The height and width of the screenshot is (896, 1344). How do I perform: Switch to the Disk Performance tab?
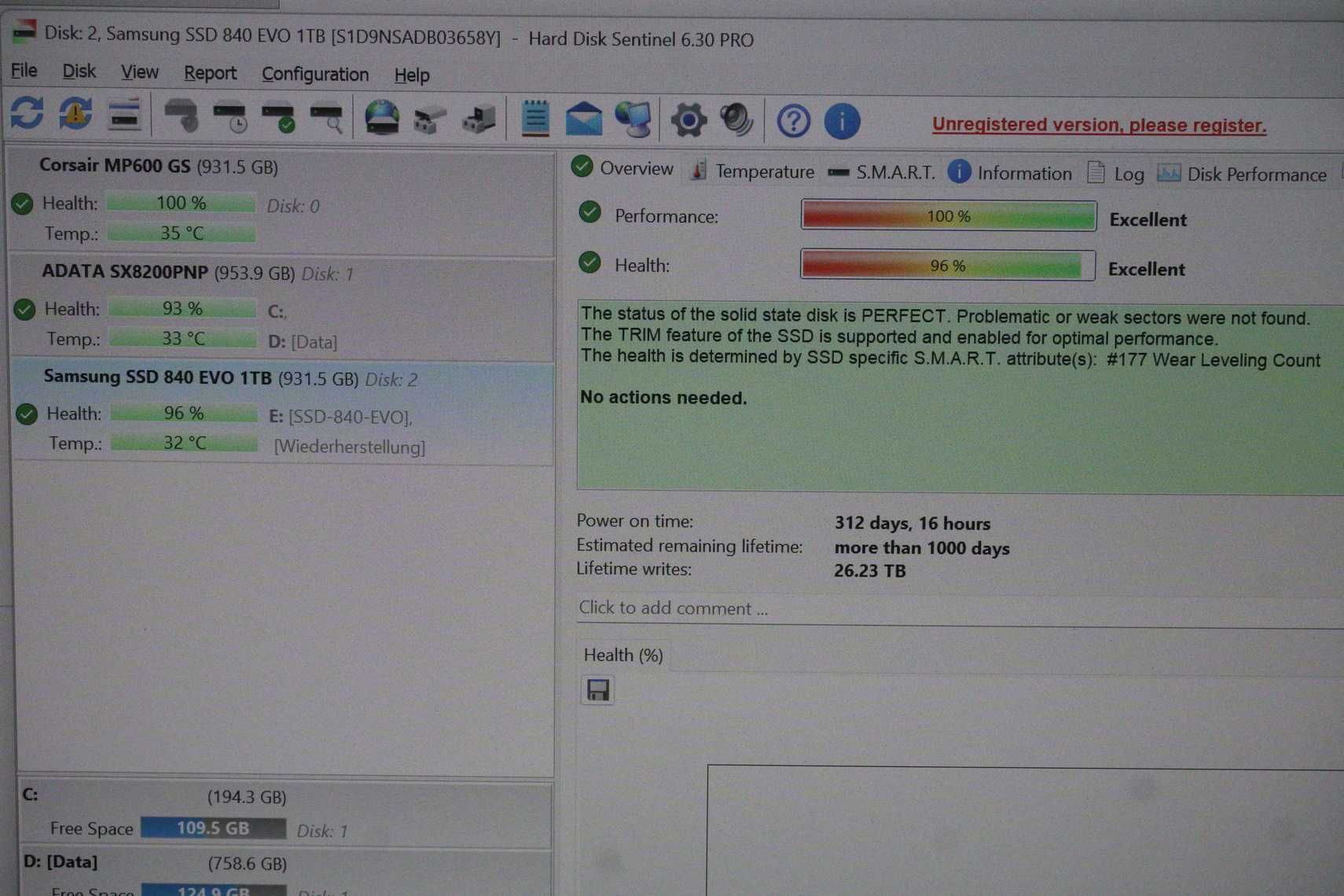pos(1242,174)
